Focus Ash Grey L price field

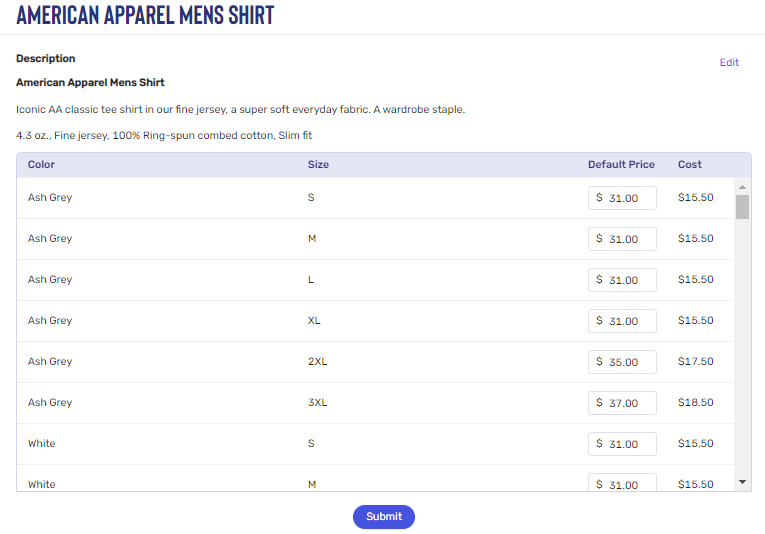point(622,280)
